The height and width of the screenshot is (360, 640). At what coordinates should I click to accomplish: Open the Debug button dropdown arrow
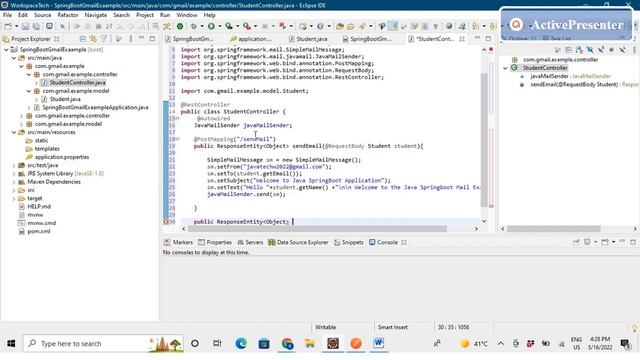click(x=202, y=26)
